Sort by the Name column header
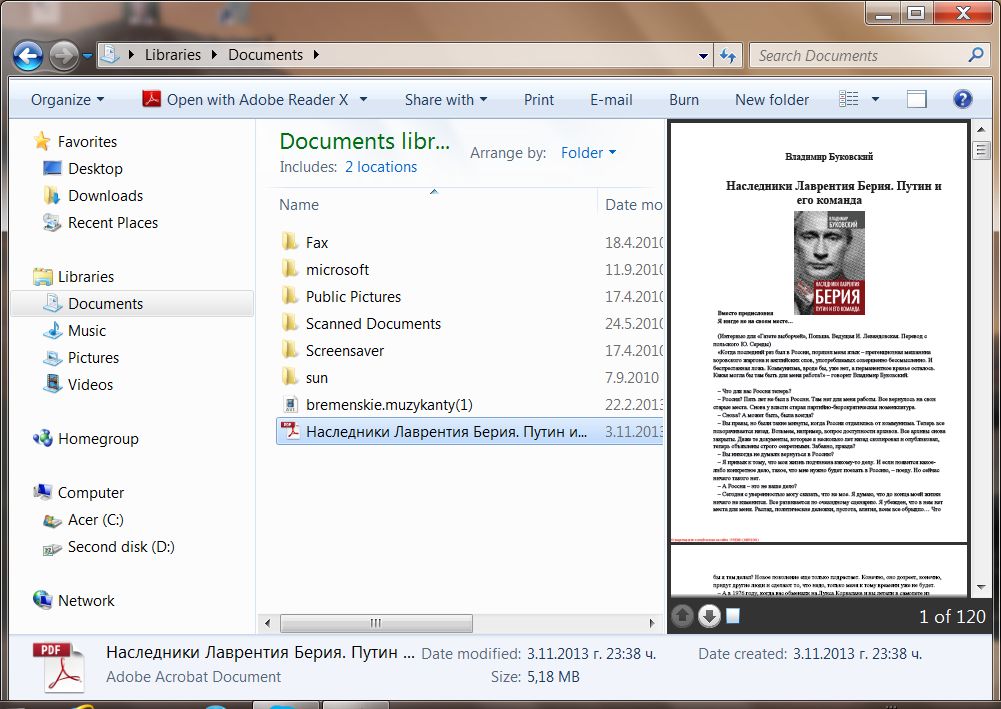Screen dimensions: 1001x709 pyautogui.click(x=299, y=205)
